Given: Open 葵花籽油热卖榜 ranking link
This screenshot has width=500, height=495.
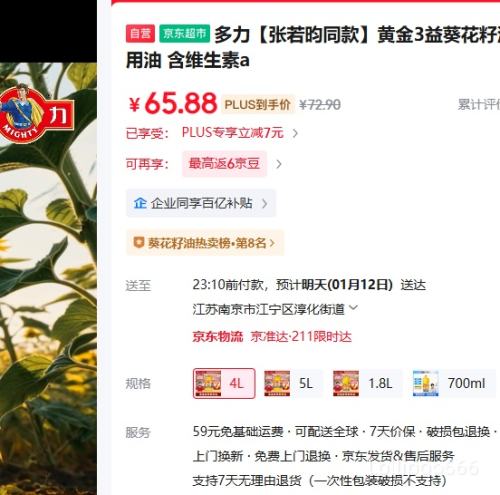Looking at the screenshot, I should coord(205,243).
